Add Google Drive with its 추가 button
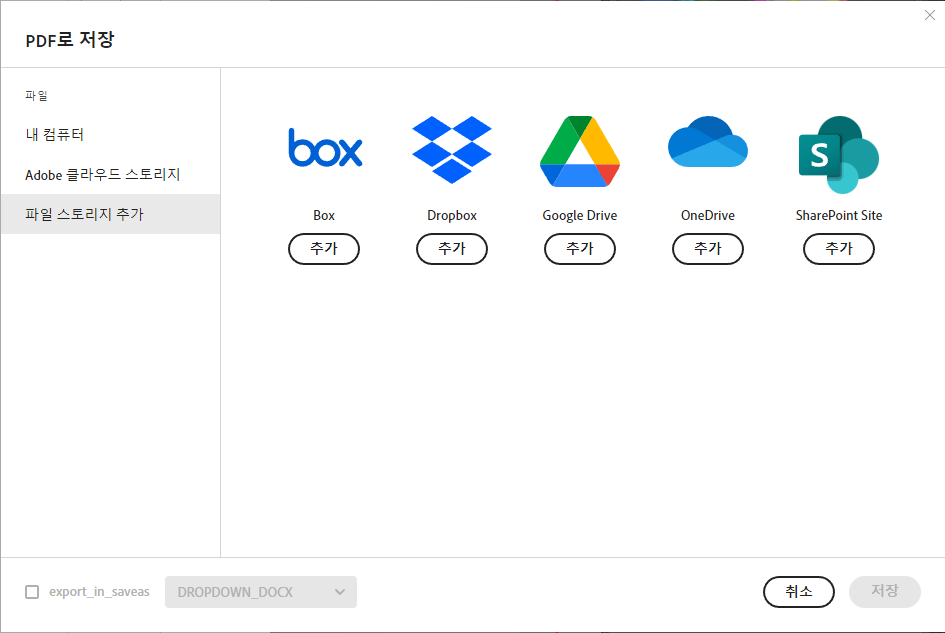This screenshot has height=633, width=945. click(x=580, y=249)
